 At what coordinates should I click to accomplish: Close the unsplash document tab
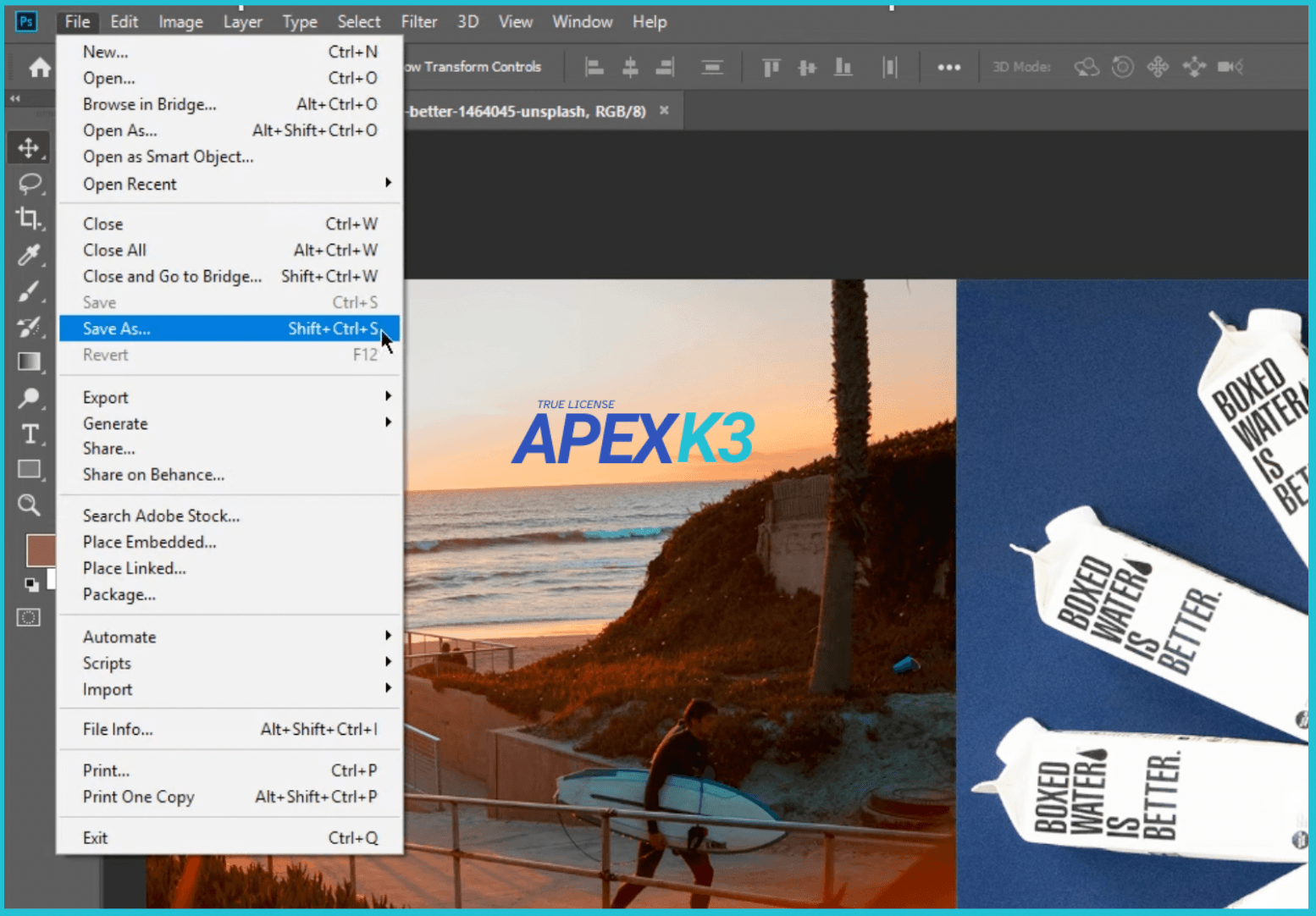(x=664, y=110)
